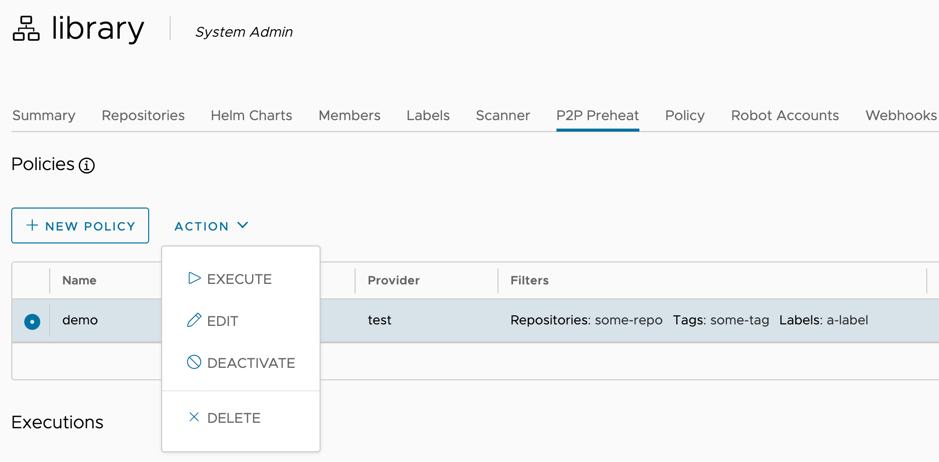This screenshot has height=462, width=939.
Task: Click the Edit pencil icon
Action: pyautogui.click(x=194, y=321)
